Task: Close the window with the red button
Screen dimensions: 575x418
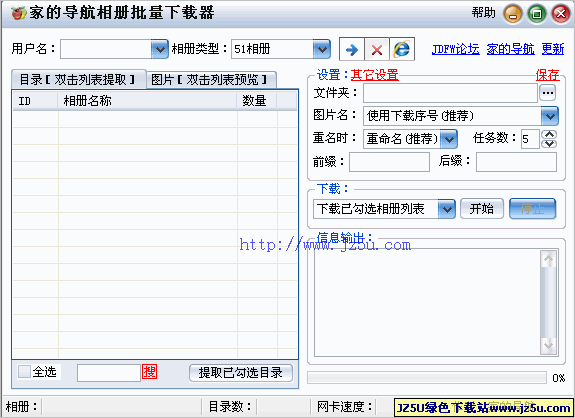Action: click(x=561, y=14)
